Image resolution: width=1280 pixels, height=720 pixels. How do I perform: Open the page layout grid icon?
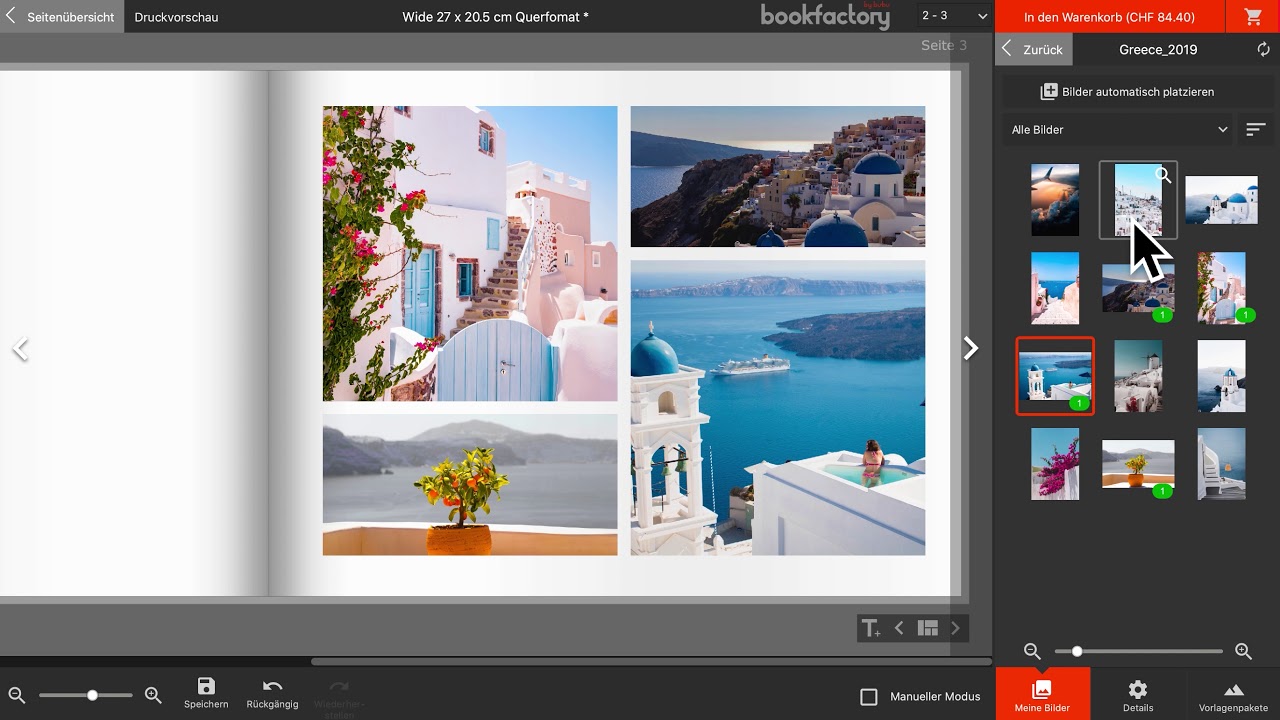point(928,628)
